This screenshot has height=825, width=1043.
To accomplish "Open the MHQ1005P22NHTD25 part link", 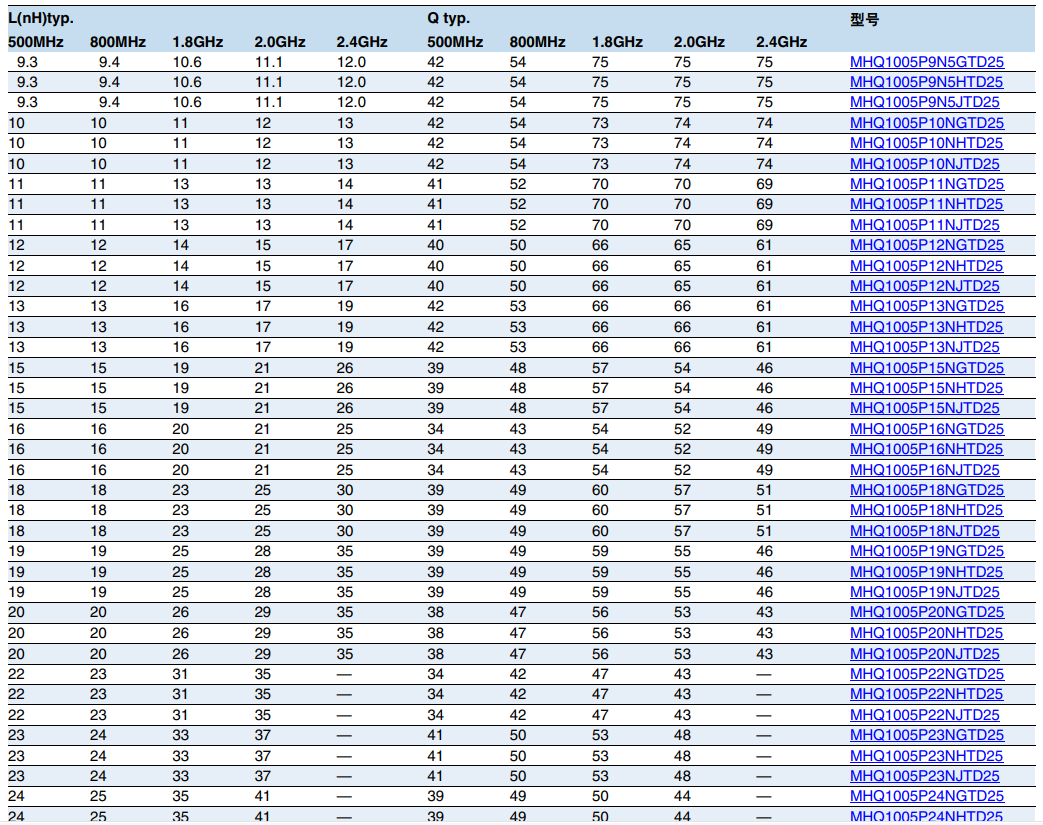I will click(926, 694).
